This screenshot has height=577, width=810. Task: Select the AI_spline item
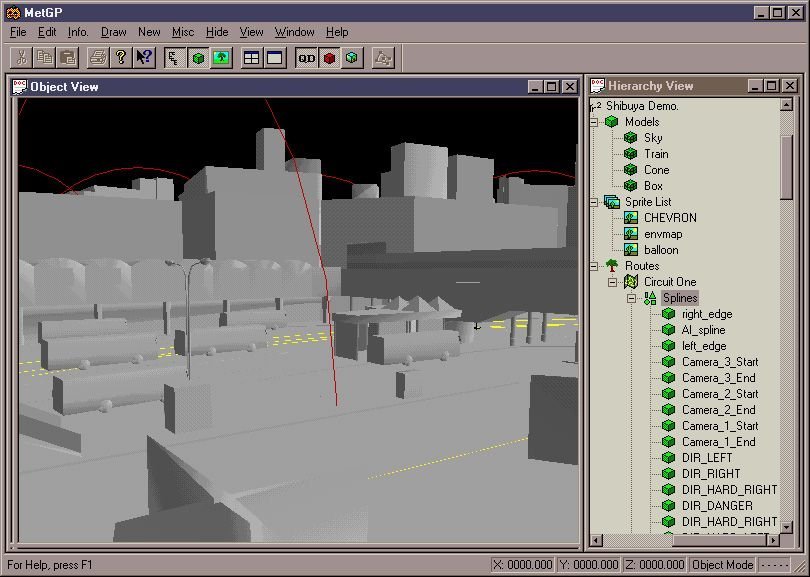coord(703,330)
